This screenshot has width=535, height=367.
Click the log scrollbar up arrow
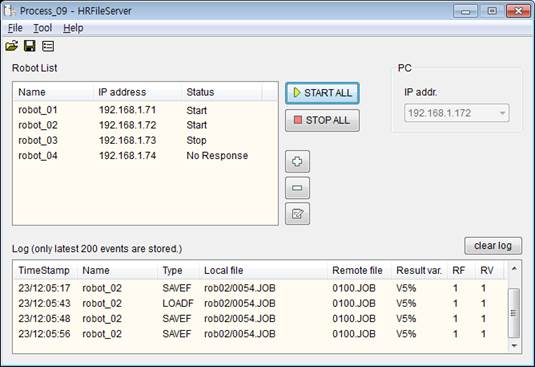pos(514,269)
